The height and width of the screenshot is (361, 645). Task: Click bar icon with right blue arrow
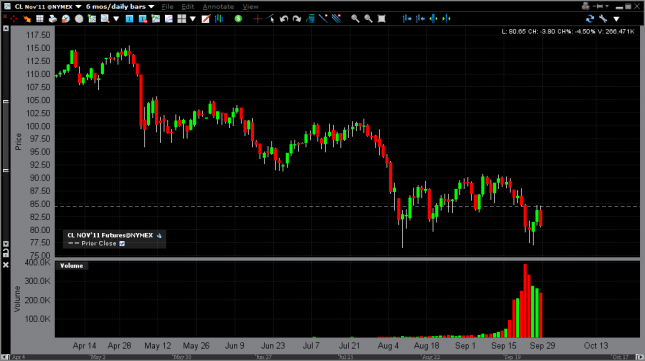pos(407,19)
